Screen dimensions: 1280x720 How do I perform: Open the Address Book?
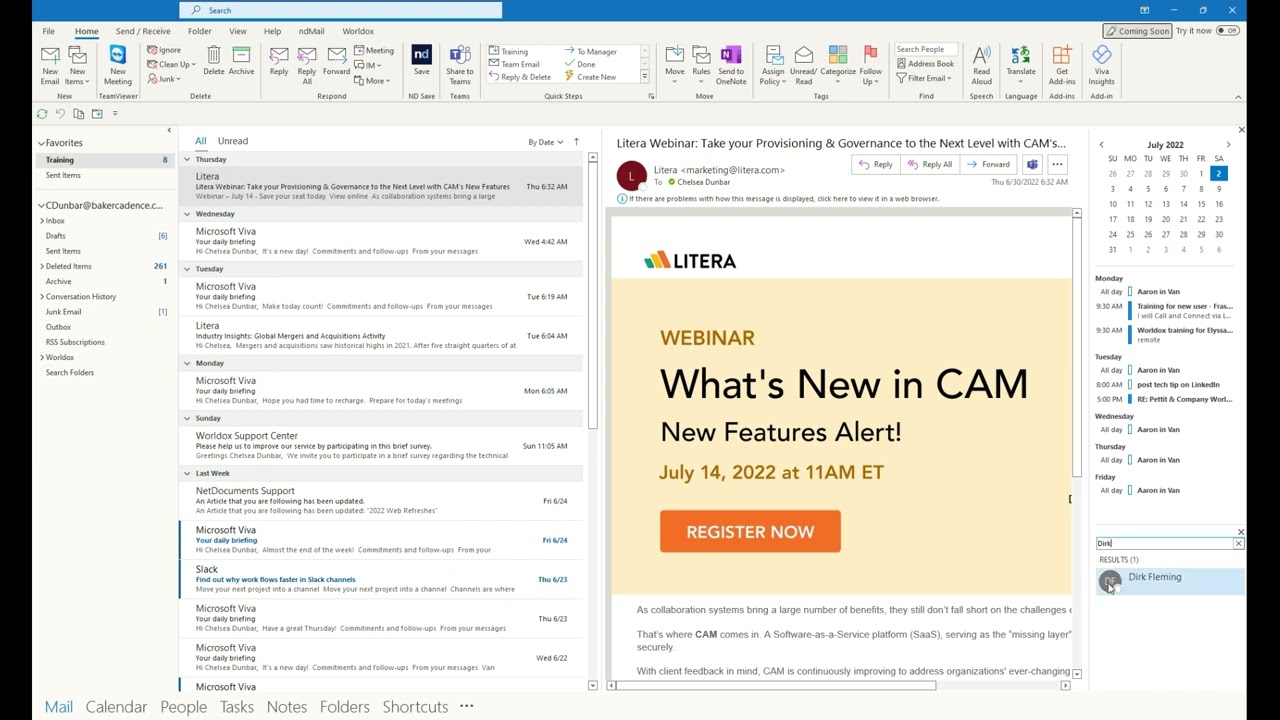pyautogui.click(x=925, y=64)
